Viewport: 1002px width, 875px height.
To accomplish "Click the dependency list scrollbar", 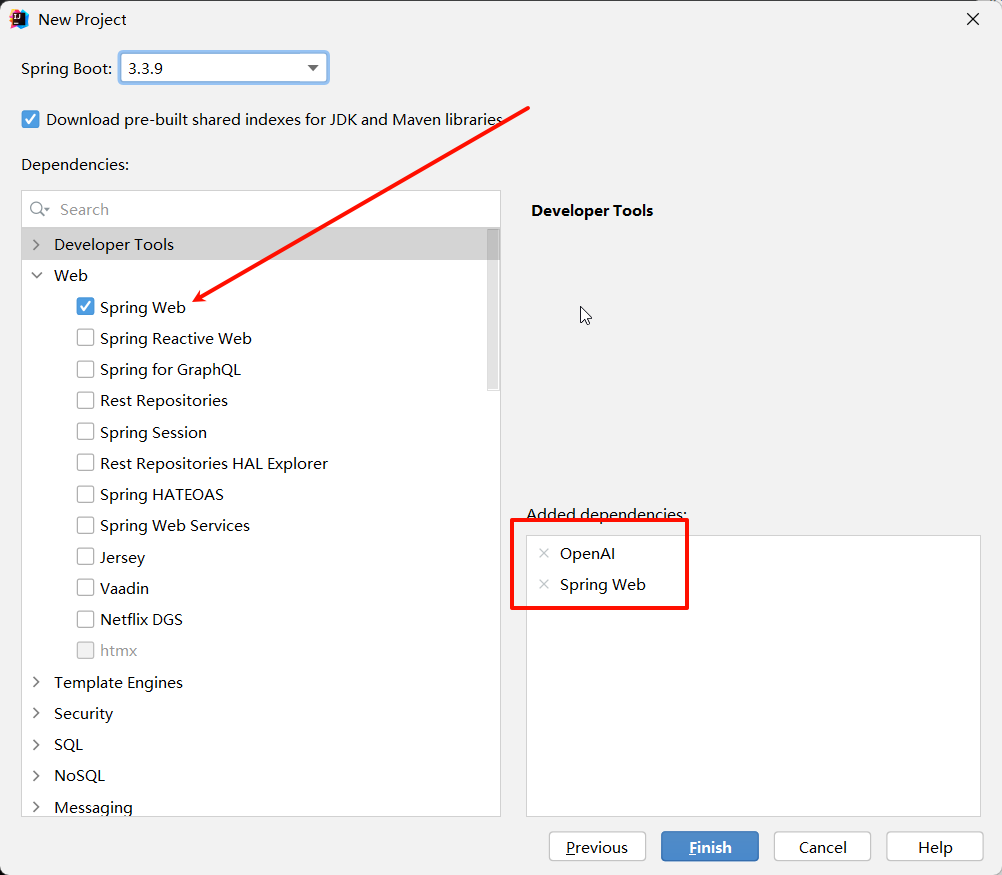I will coord(493,309).
